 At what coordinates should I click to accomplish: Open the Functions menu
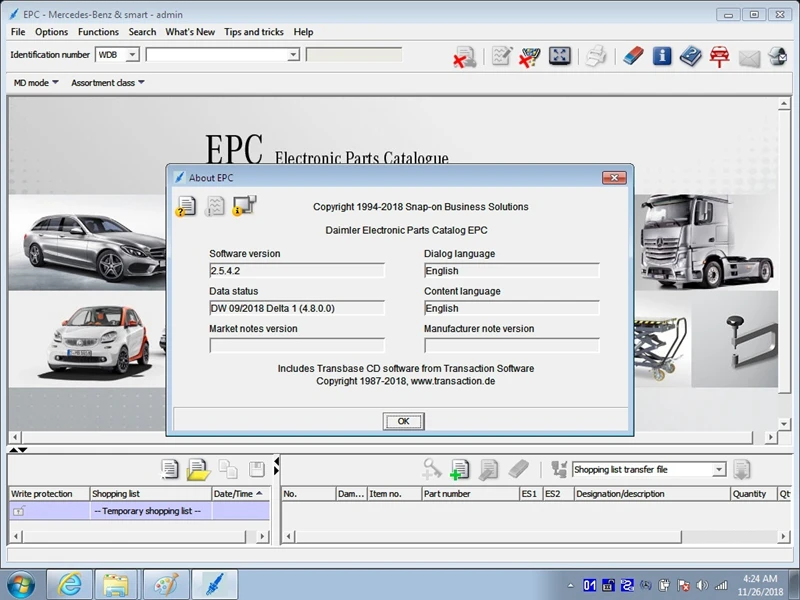[98, 32]
